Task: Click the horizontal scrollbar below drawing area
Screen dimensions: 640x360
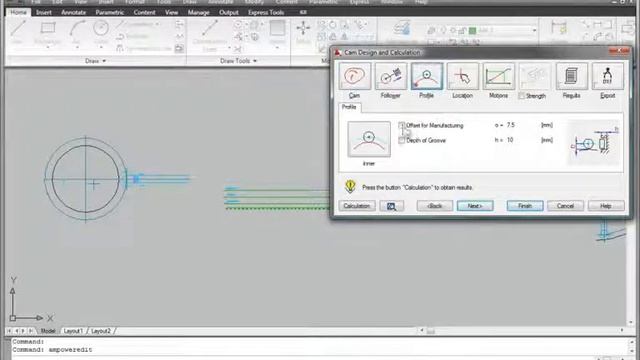Action: [x=521, y=331]
